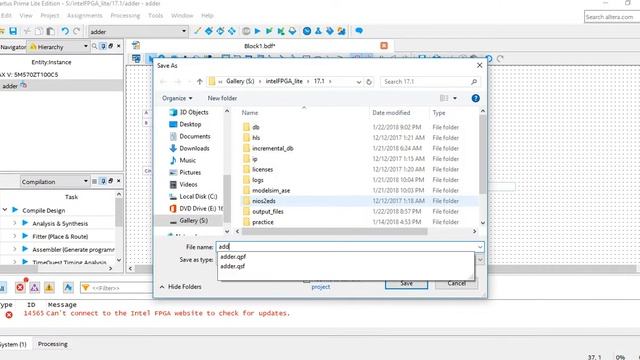
Task: Open the View menu
Action: tap(26, 16)
